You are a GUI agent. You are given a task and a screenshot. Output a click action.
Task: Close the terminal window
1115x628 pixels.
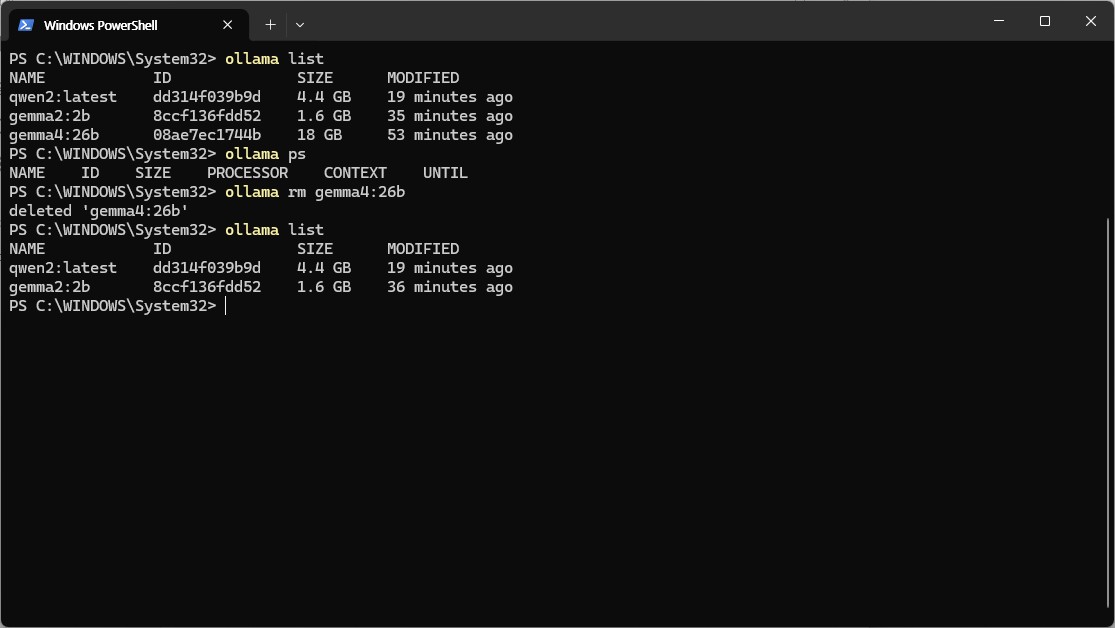[x=1090, y=21]
